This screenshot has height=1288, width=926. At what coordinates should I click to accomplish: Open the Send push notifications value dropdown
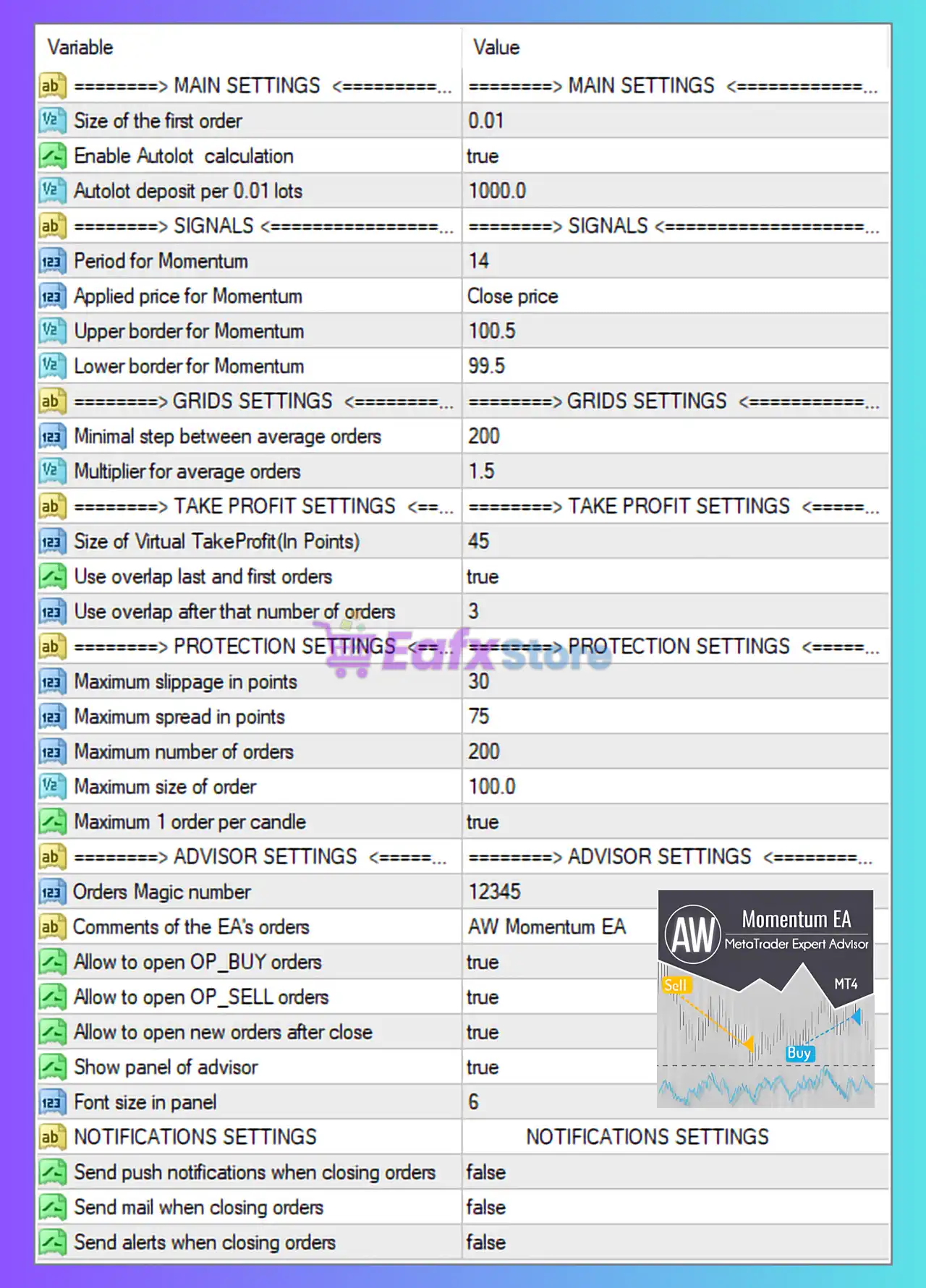tap(485, 1172)
